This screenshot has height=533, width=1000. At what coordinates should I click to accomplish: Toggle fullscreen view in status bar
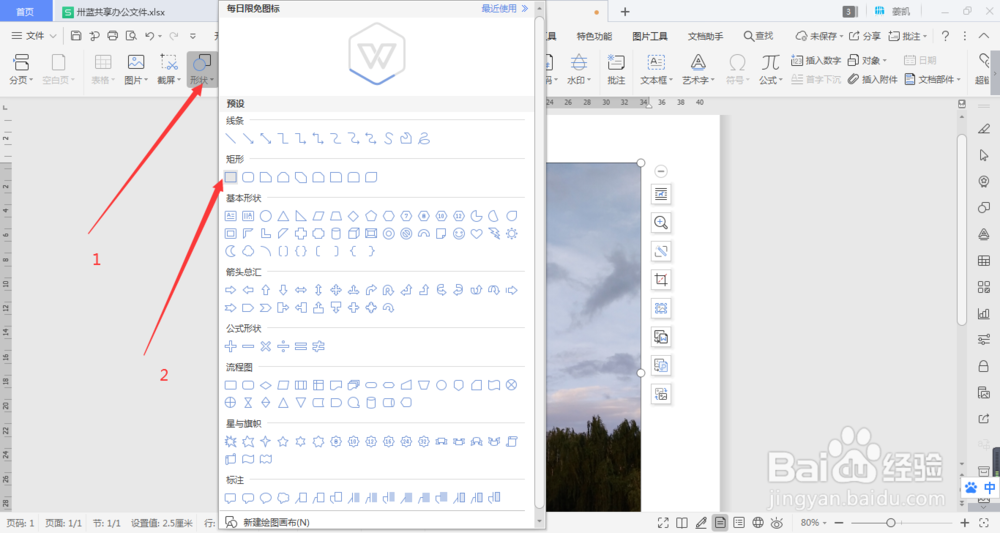click(663, 523)
